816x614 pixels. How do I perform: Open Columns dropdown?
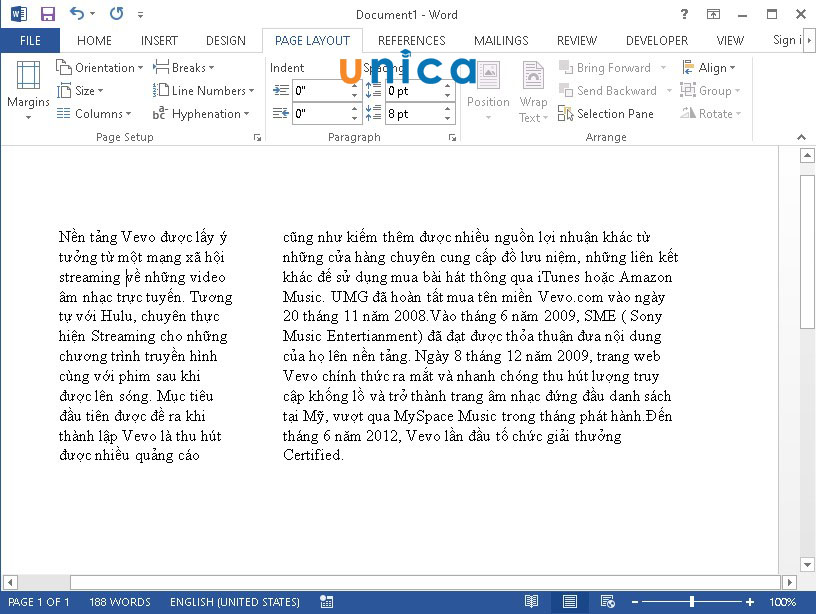pos(94,113)
